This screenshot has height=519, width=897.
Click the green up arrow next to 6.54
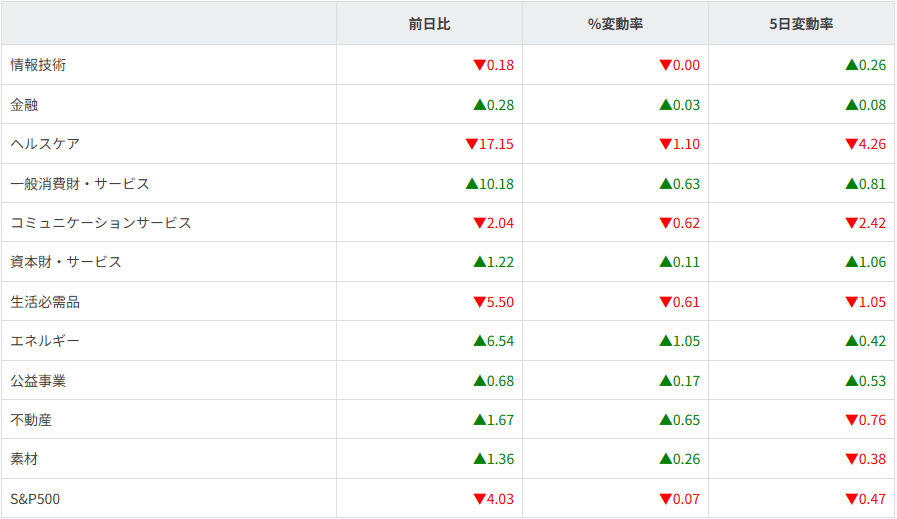coord(479,341)
